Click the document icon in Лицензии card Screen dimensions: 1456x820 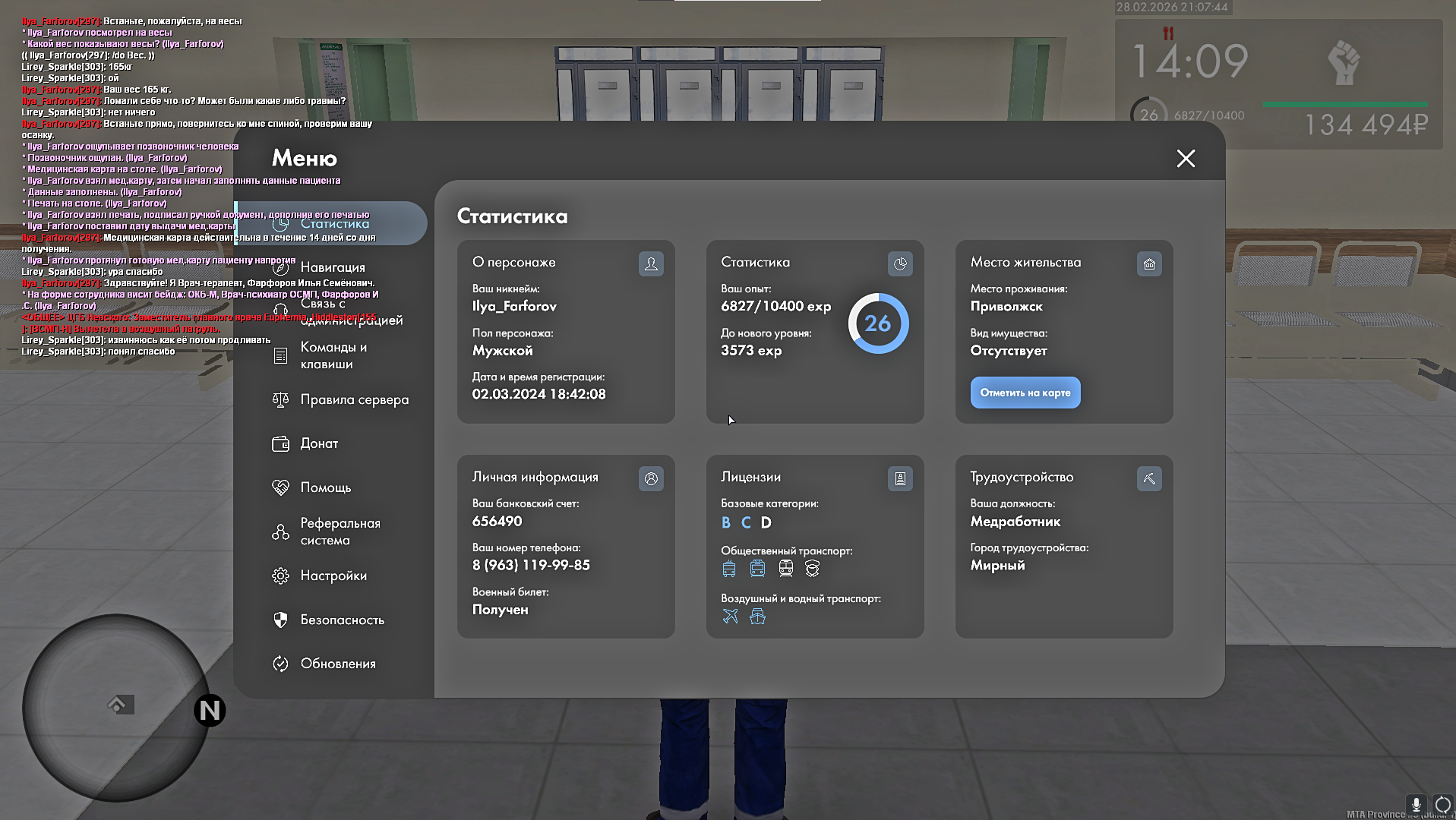(x=900, y=479)
